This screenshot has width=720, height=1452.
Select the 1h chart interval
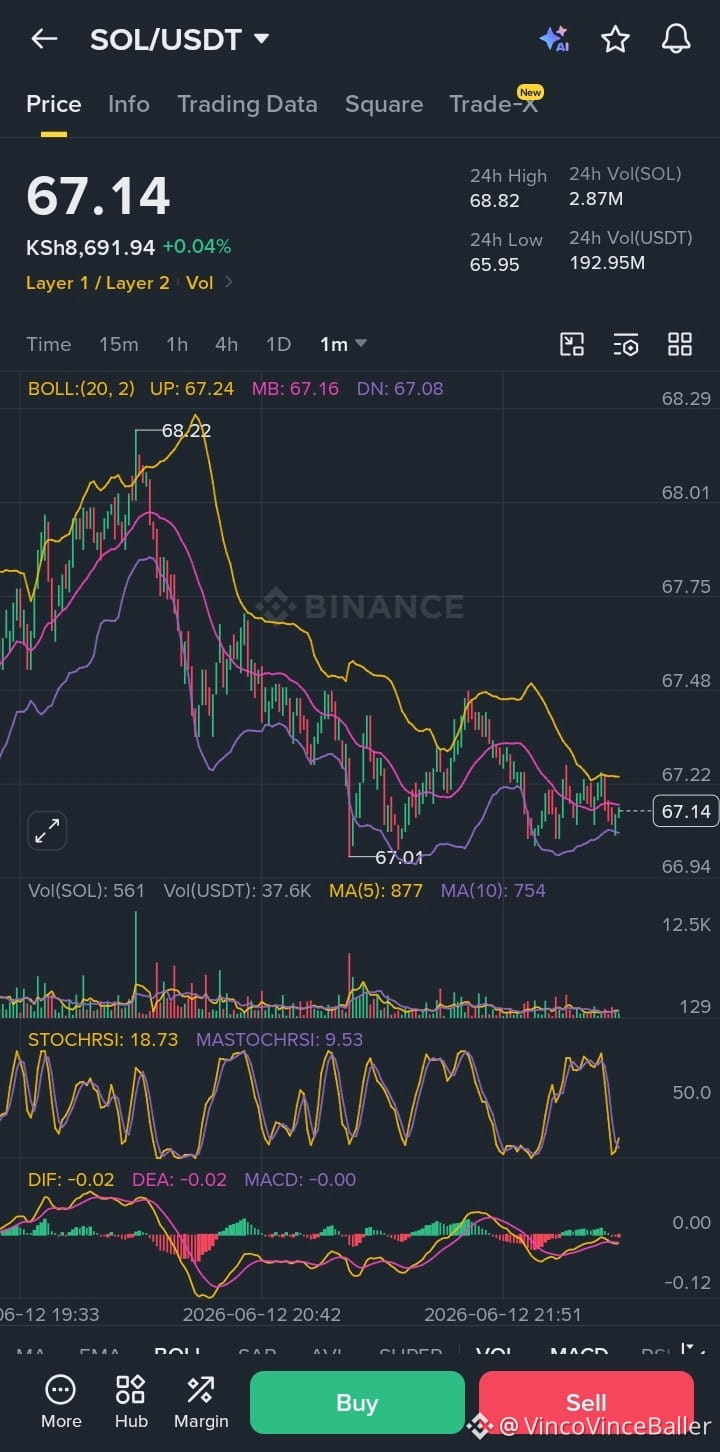pyautogui.click(x=177, y=344)
